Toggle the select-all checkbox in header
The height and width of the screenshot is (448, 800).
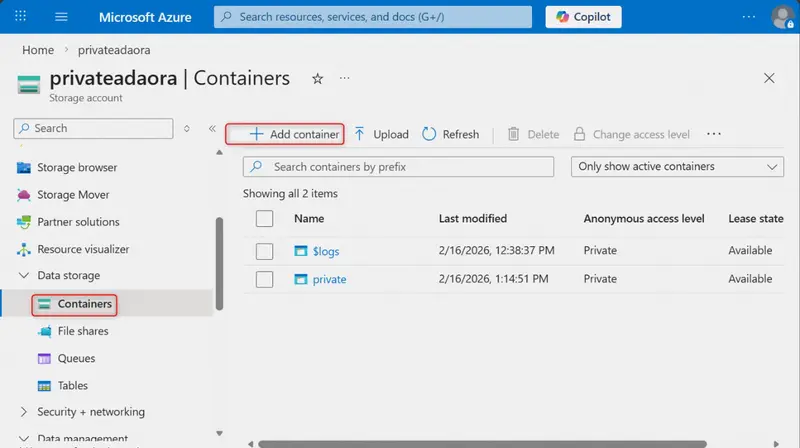(x=264, y=218)
